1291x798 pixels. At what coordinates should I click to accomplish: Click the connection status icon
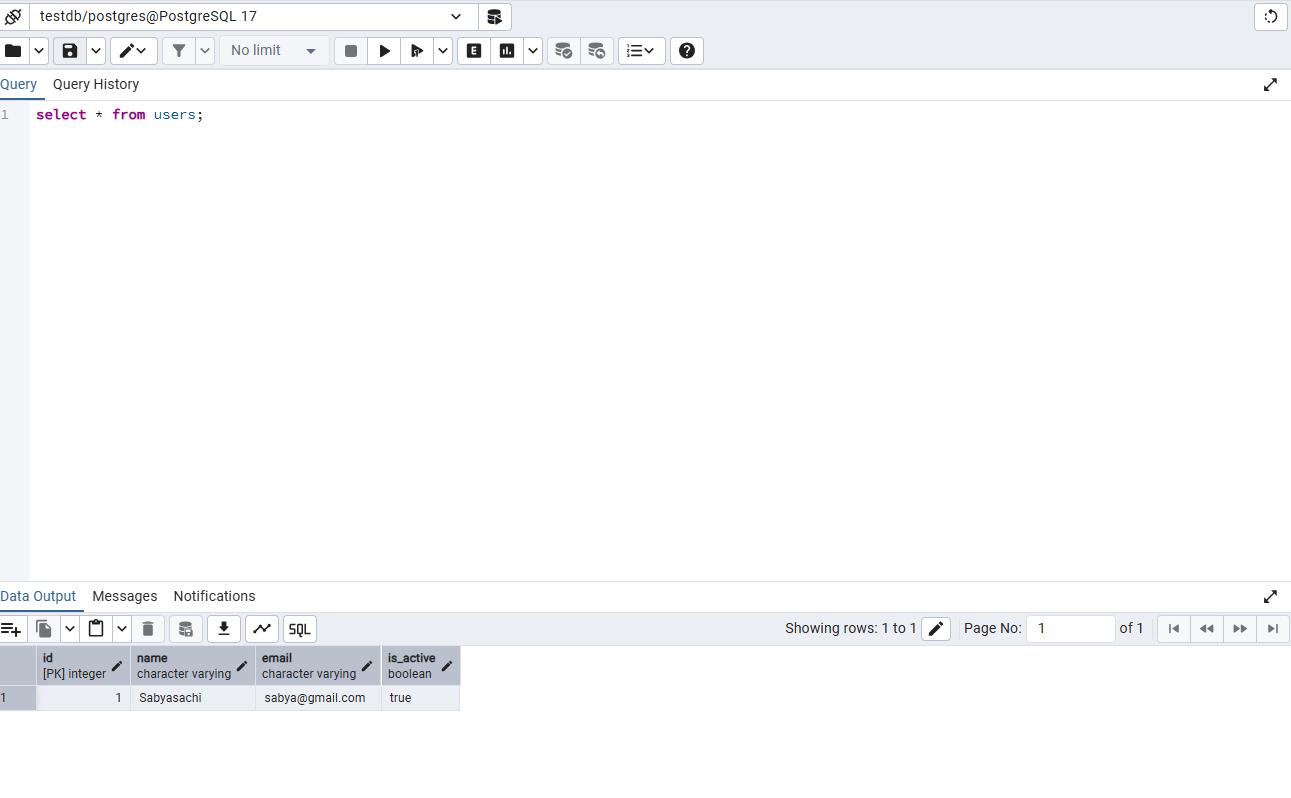coord(13,16)
